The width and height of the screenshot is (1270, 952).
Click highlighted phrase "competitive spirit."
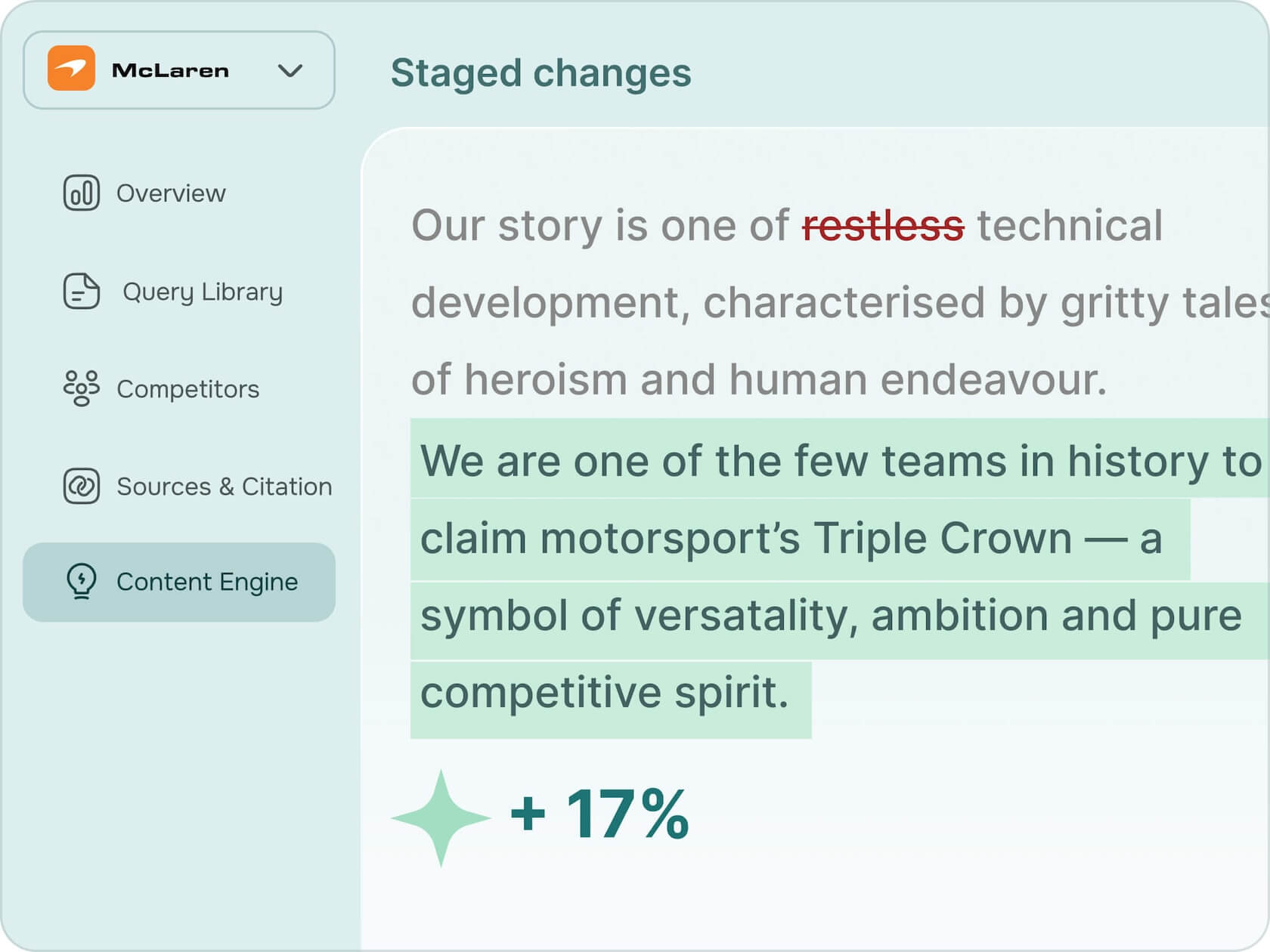tap(604, 693)
